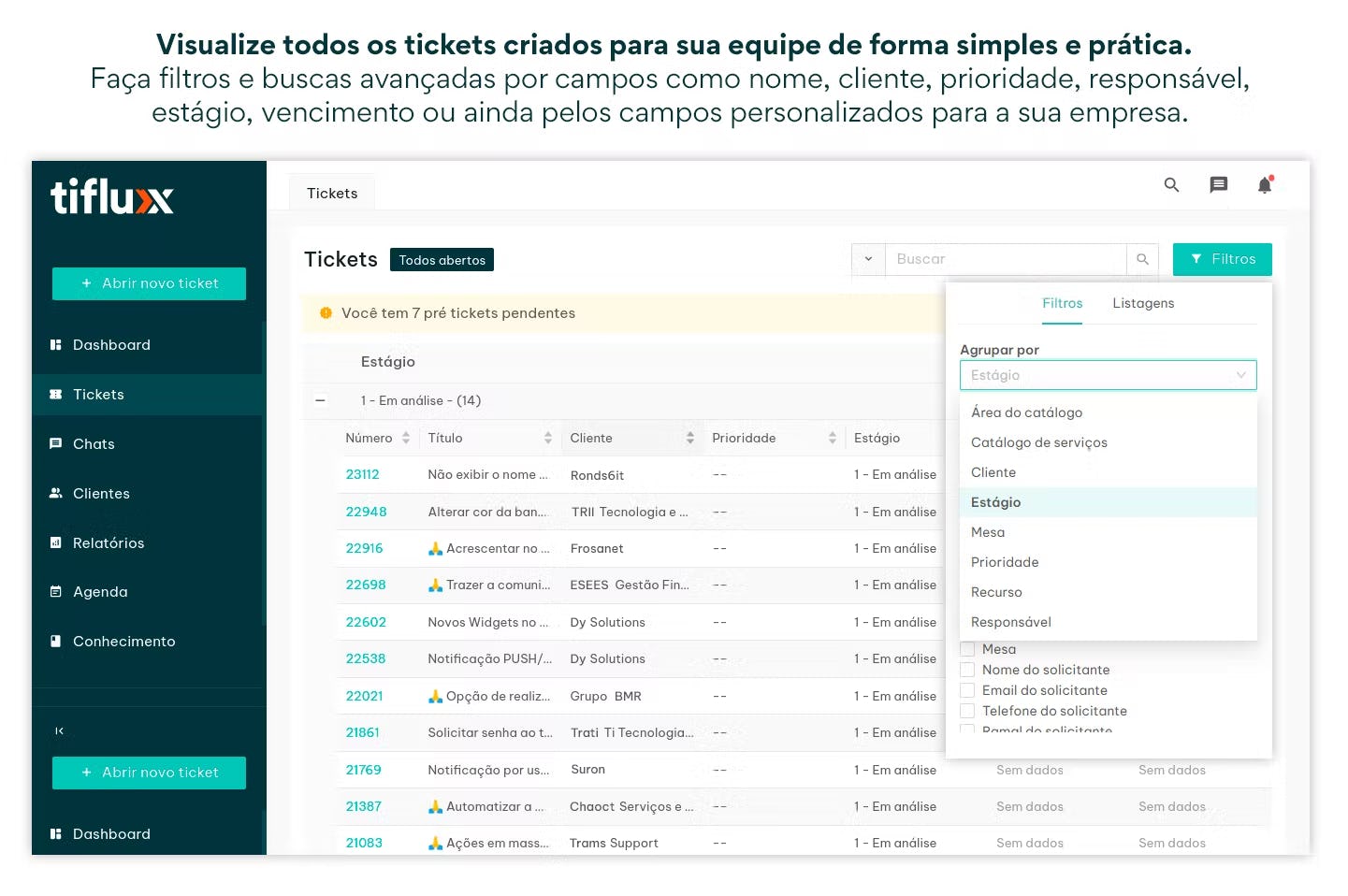Sort by Prioridade column arrows
The image size is (1348, 896).
tap(833, 438)
